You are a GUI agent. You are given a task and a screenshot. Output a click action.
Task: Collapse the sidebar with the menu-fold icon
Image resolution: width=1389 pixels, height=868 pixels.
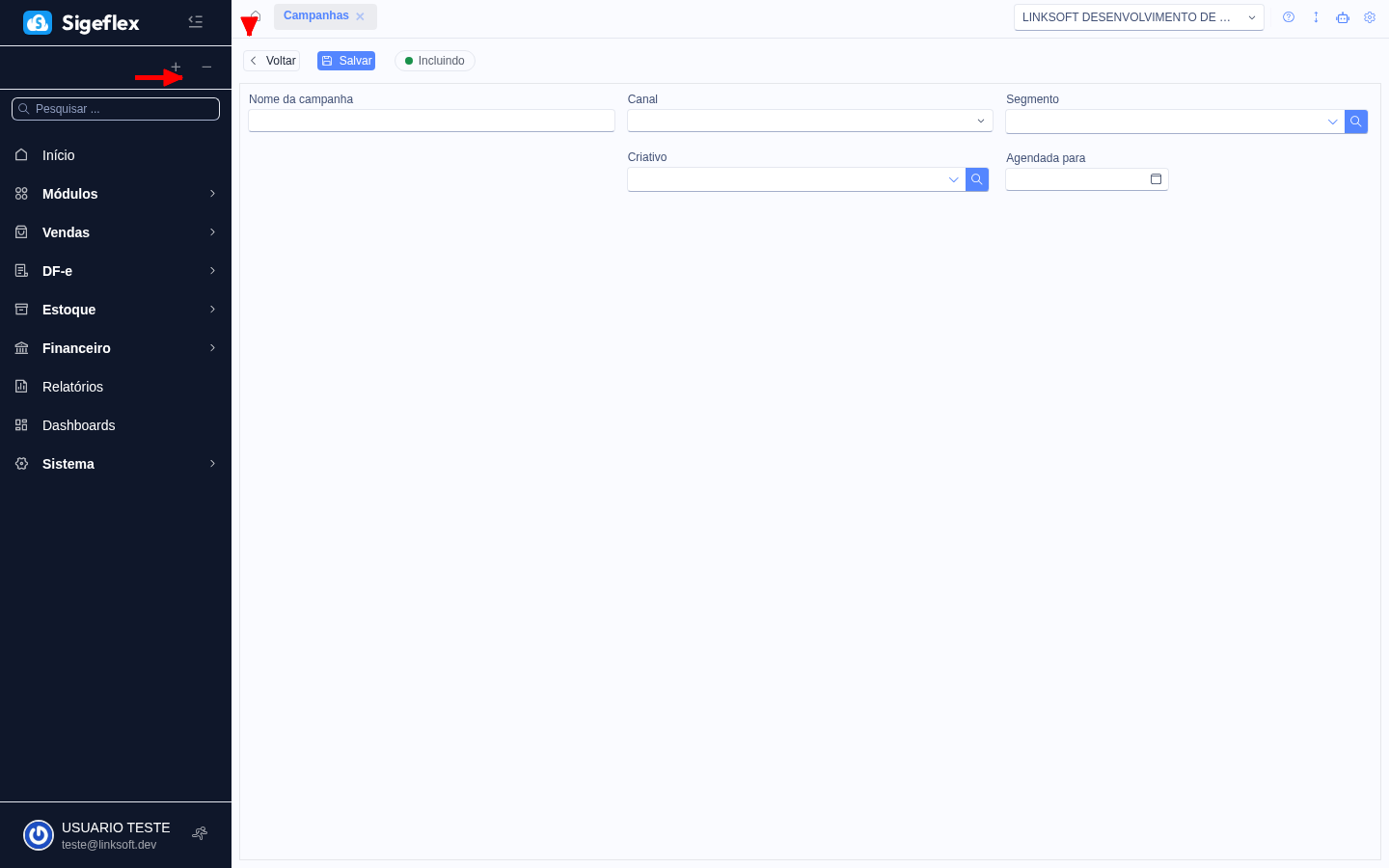(x=195, y=21)
